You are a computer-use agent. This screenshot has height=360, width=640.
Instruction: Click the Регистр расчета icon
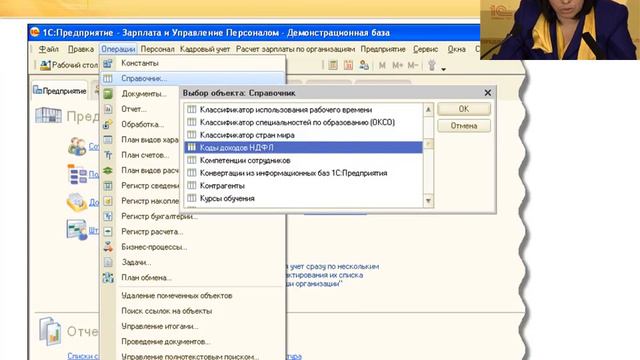click(108, 231)
